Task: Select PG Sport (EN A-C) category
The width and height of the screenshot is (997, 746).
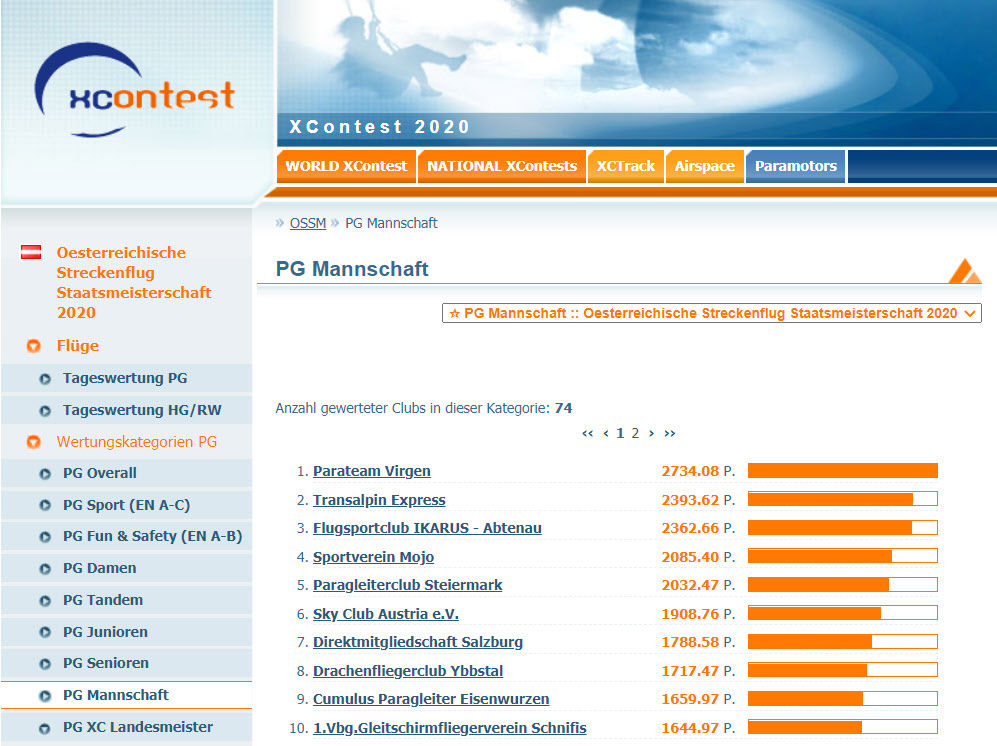Action: pos(127,505)
